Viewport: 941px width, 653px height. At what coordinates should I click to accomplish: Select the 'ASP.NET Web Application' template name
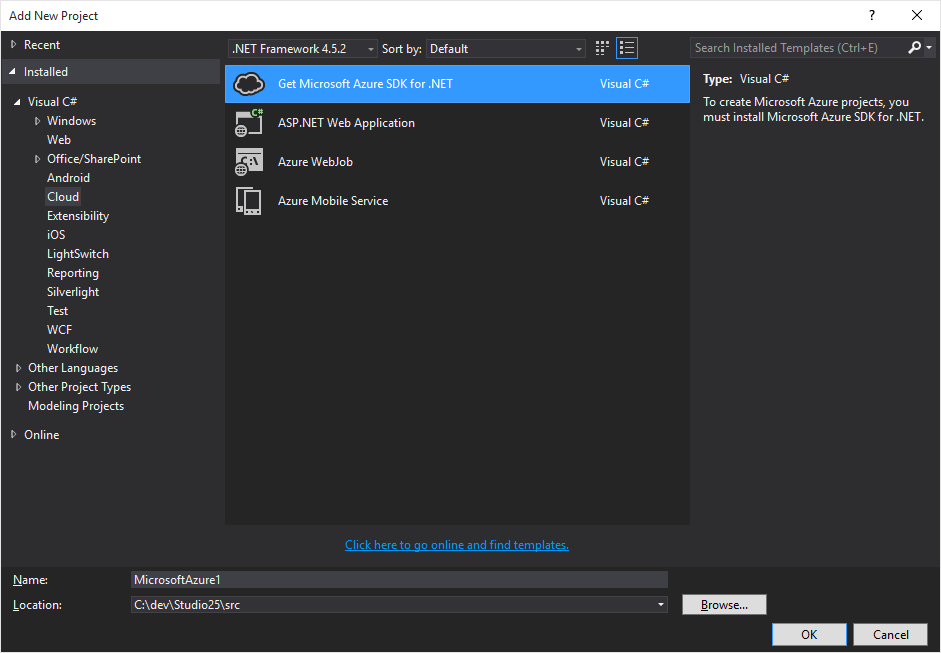[x=346, y=123]
